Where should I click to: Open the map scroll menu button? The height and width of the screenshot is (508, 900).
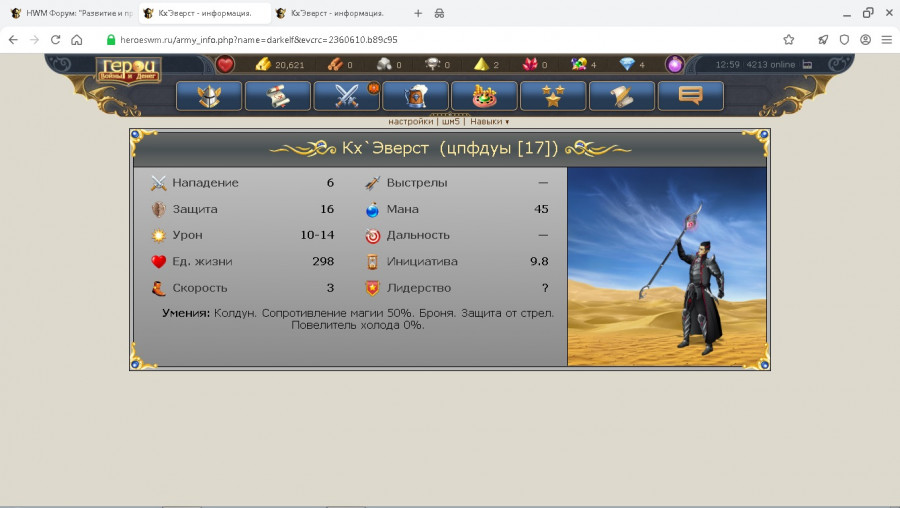[x=278, y=95]
